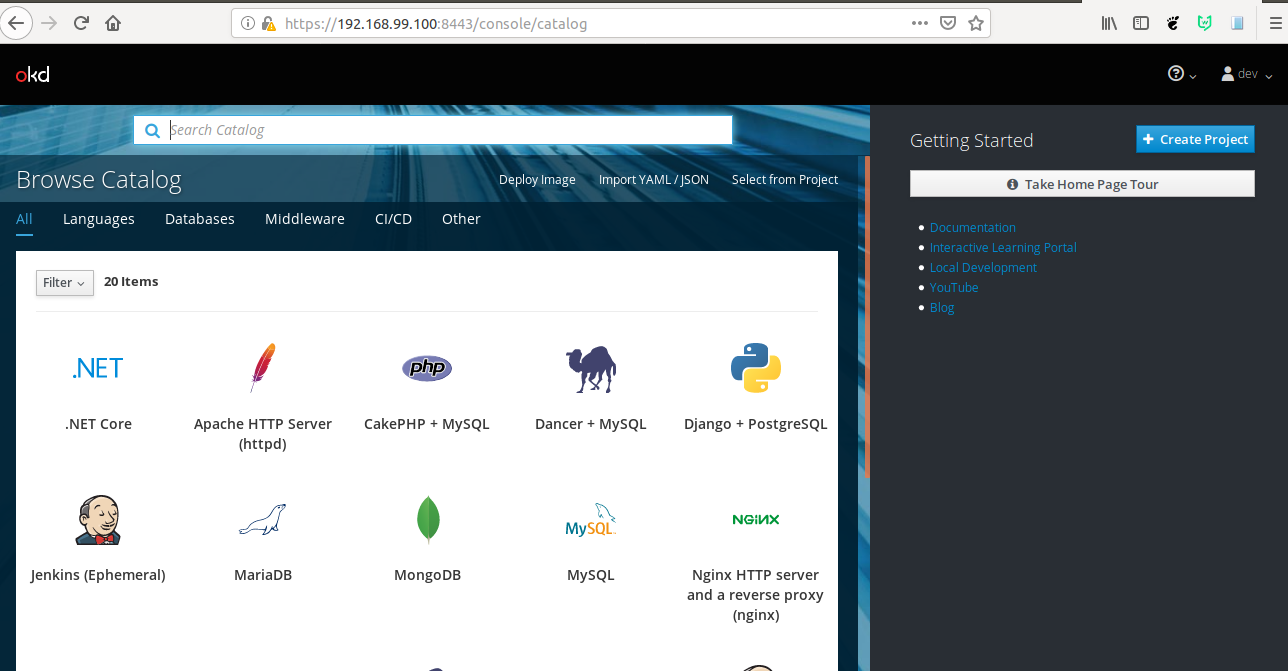Click the lock warning icon in address bar
This screenshot has width=1288, height=671.
pyautogui.click(x=268, y=23)
